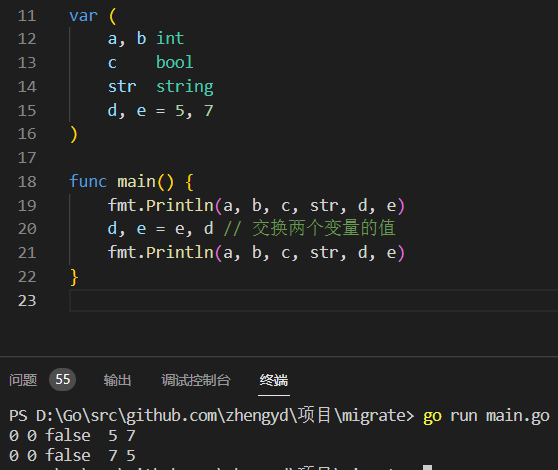Click 'main()' function name on line 18
The height and width of the screenshot is (470, 558).
pos(146,182)
